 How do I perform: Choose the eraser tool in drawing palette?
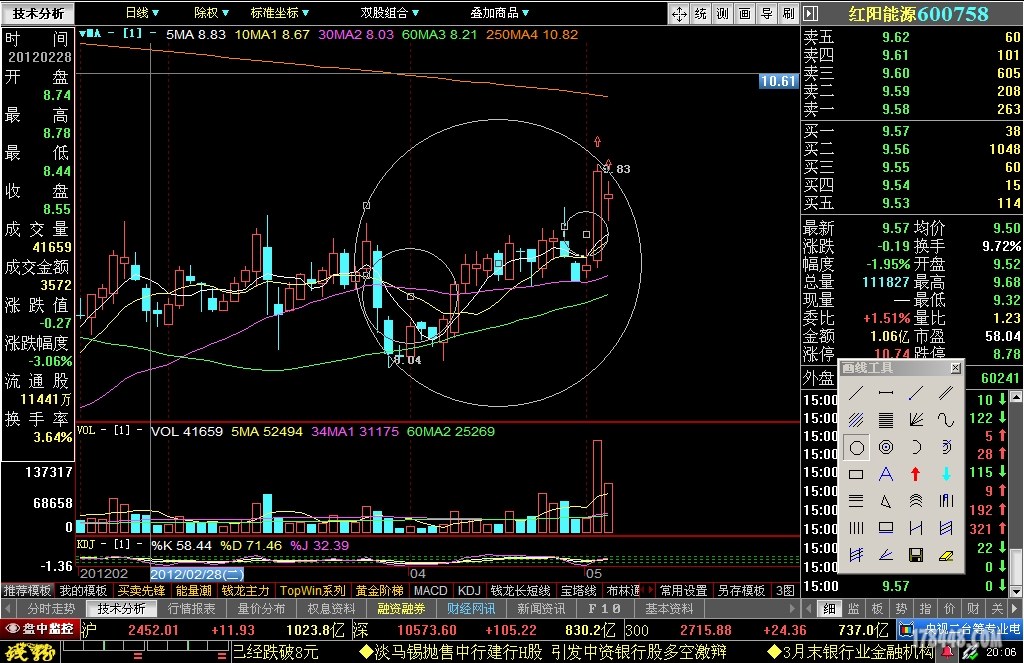click(945, 555)
